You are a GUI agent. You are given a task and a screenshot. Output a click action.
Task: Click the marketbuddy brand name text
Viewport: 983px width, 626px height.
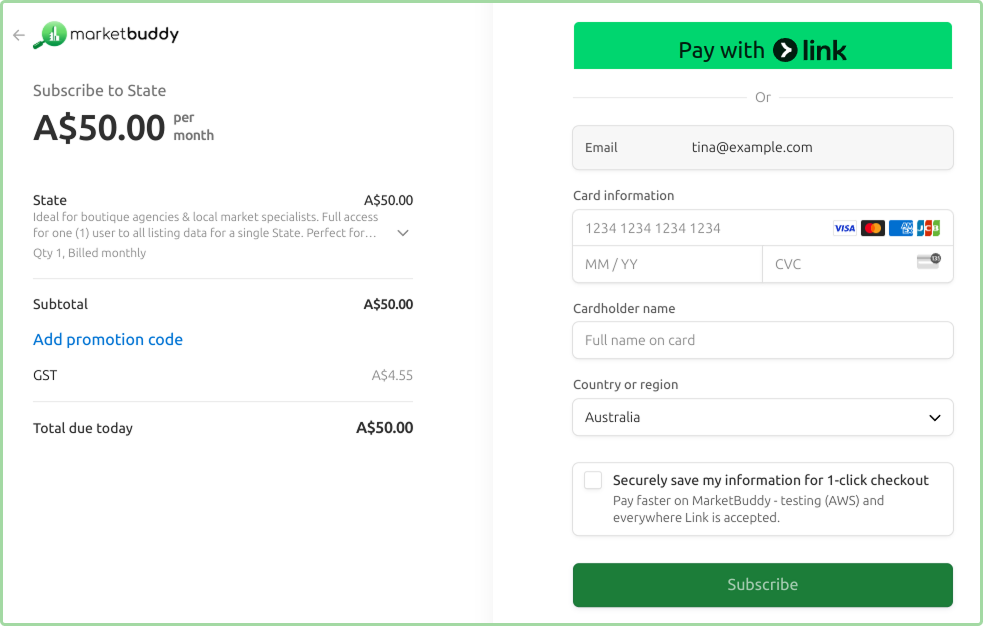[x=124, y=34]
